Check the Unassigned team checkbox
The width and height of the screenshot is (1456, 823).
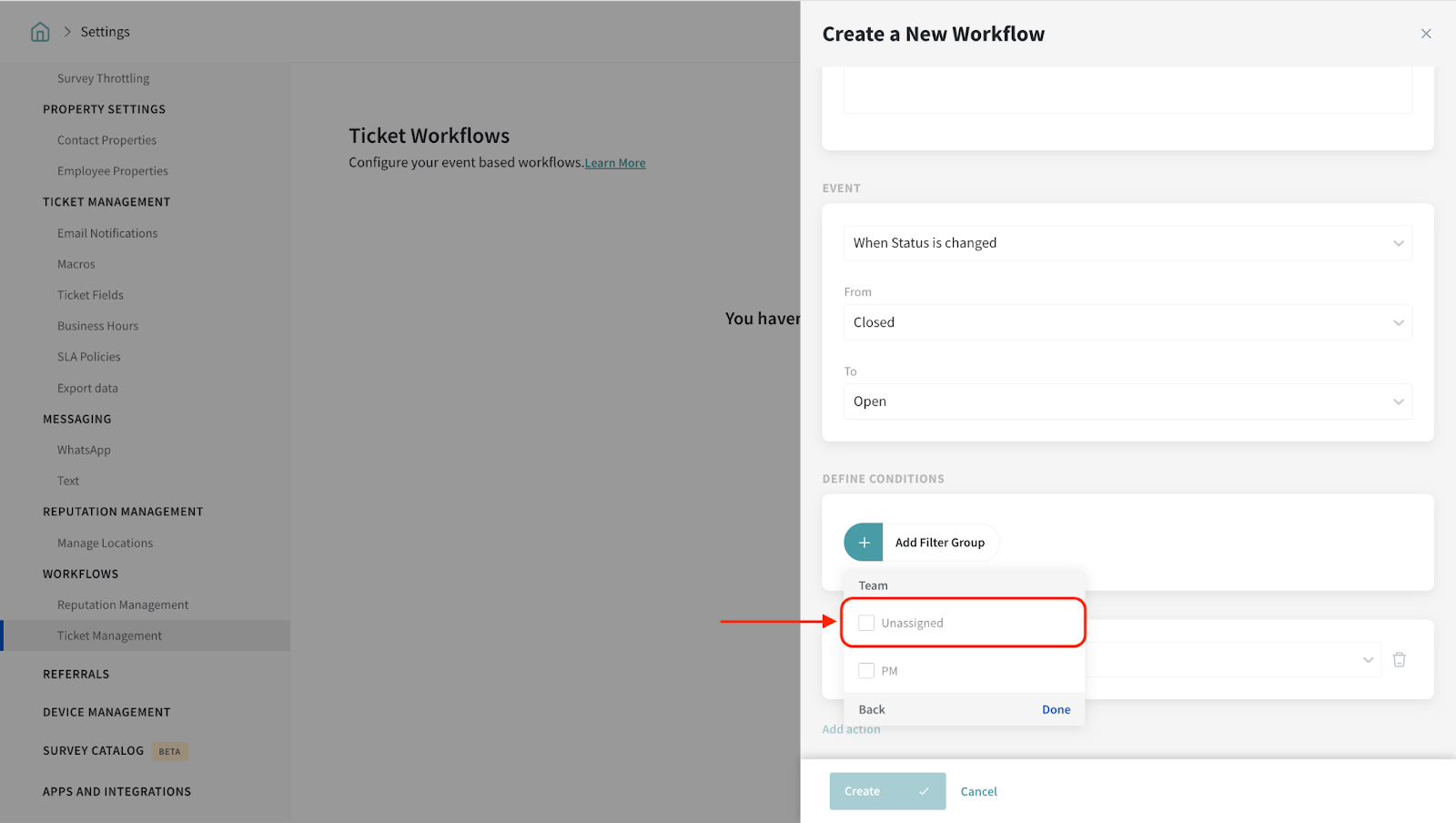(866, 624)
